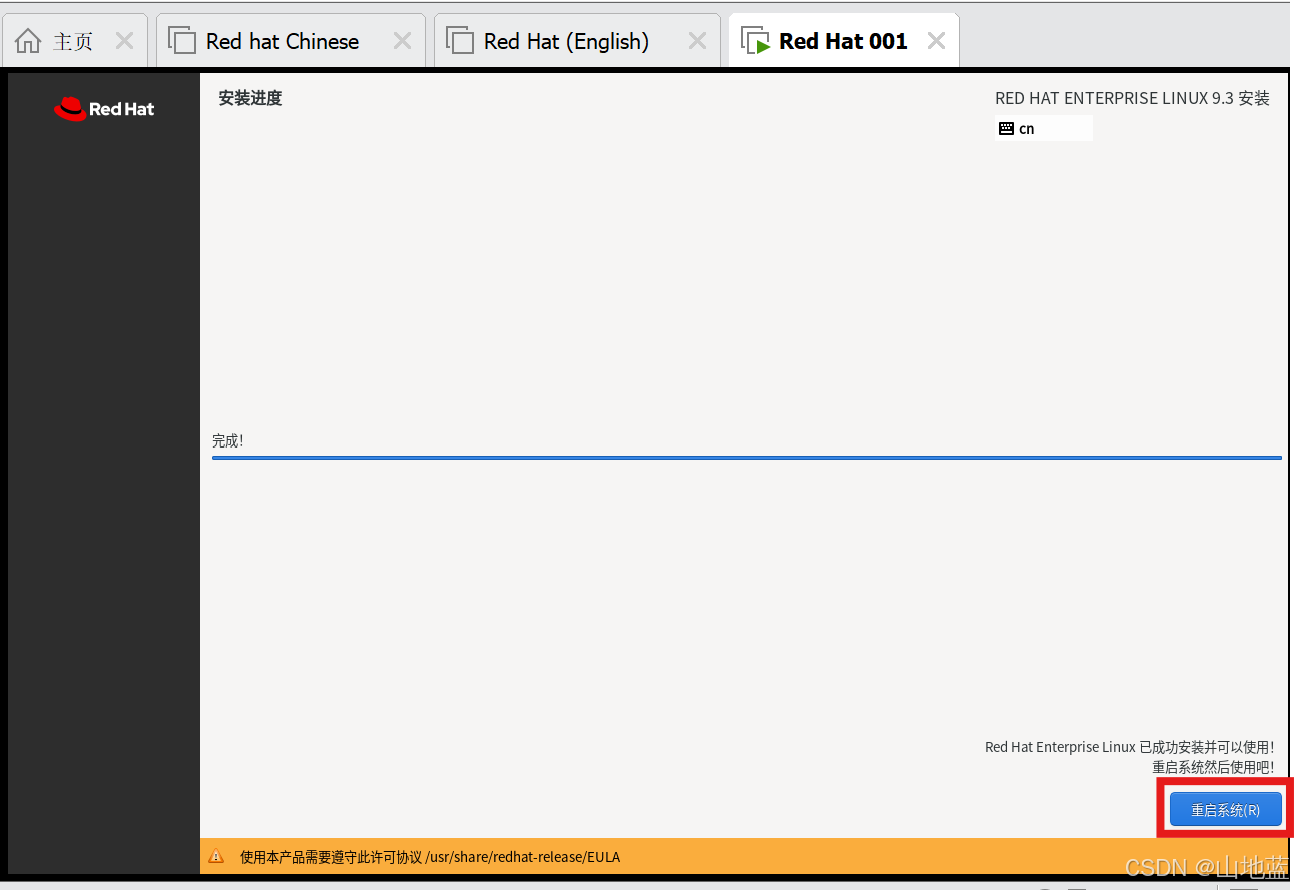This screenshot has height=890, width=1294.
Task: Close the Red hat Chinese tab
Action: tap(402, 41)
